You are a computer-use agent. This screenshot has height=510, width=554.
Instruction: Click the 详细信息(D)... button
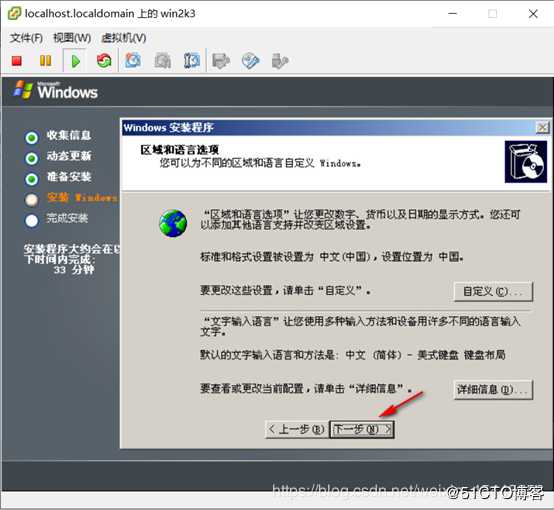(x=493, y=389)
